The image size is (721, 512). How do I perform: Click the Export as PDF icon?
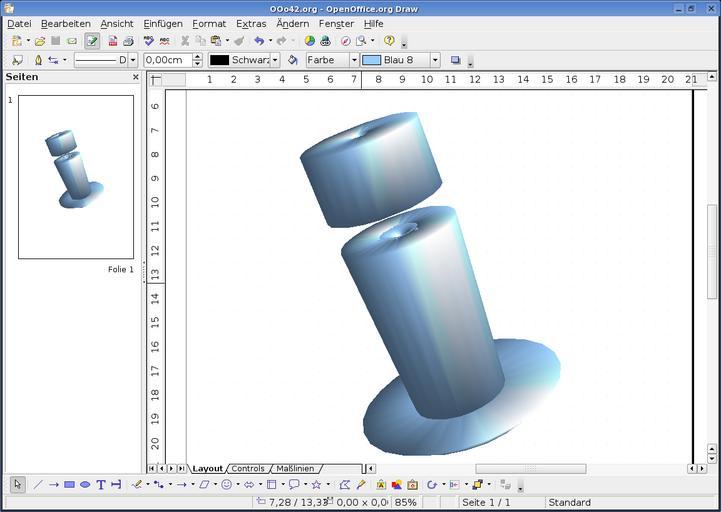tap(113, 41)
